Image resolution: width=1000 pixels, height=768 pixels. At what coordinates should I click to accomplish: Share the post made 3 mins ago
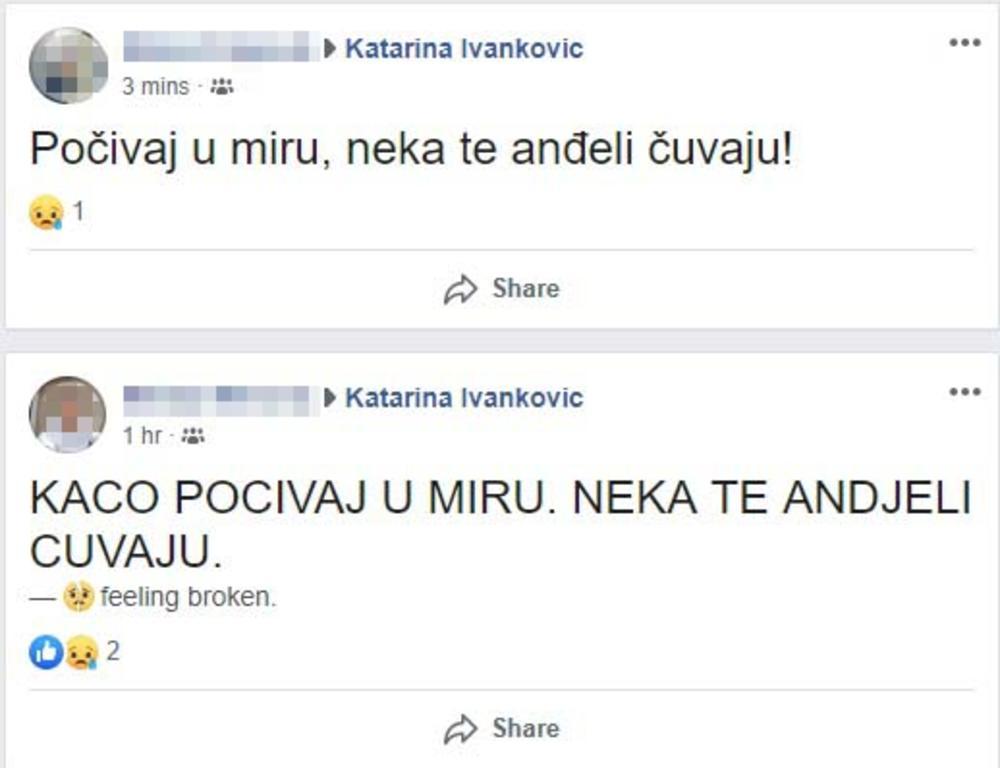click(501, 289)
